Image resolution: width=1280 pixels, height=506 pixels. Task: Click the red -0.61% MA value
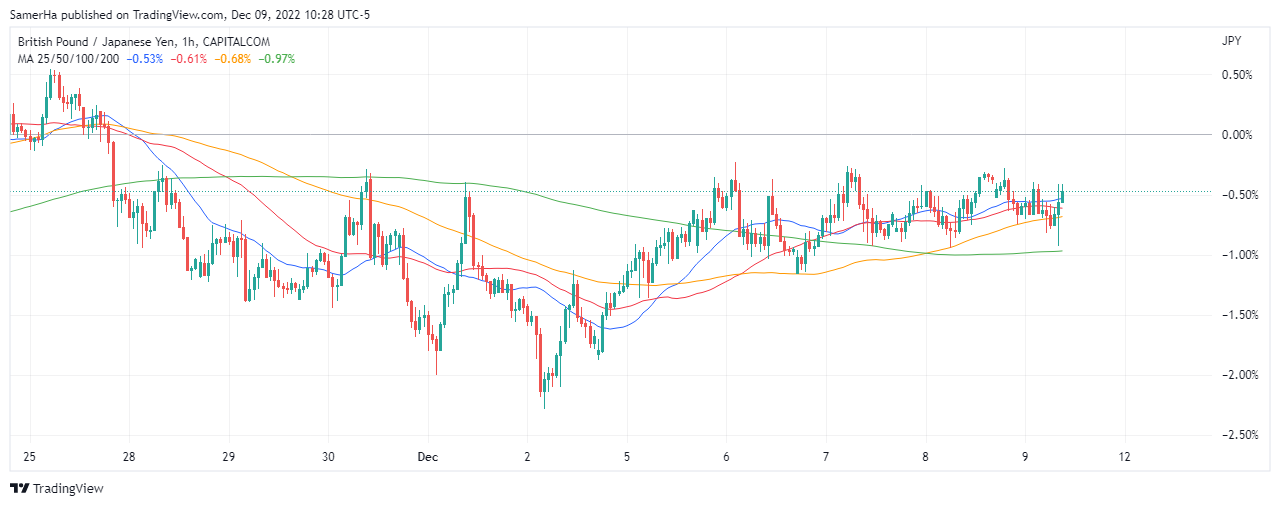click(188, 59)
